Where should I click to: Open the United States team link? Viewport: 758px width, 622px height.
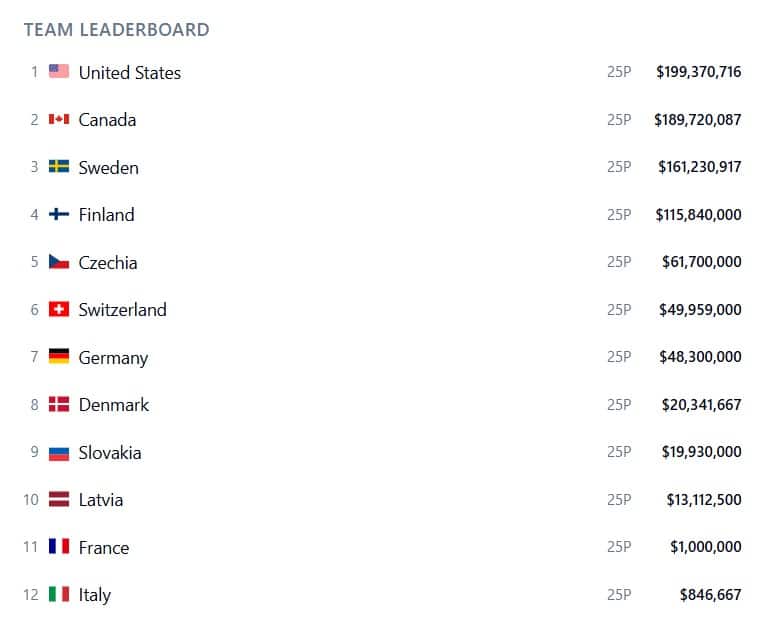pyautogui.click(x=130, y=72)
